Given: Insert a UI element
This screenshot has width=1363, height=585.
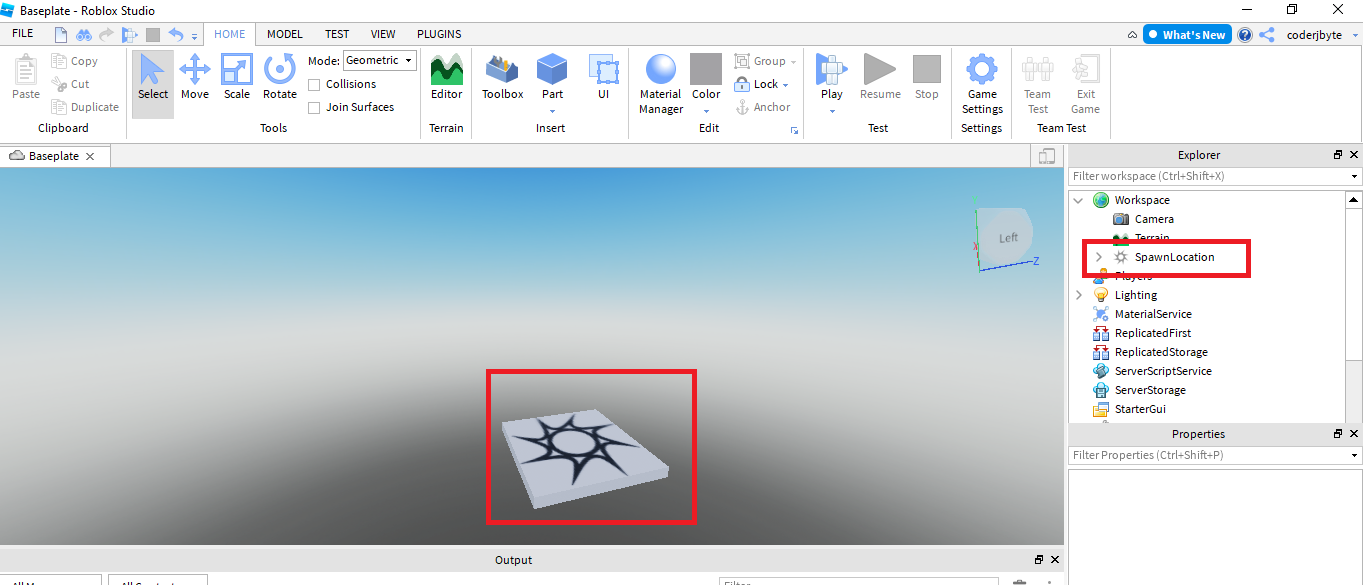Looking at the screenshot, I should point(604,77).
